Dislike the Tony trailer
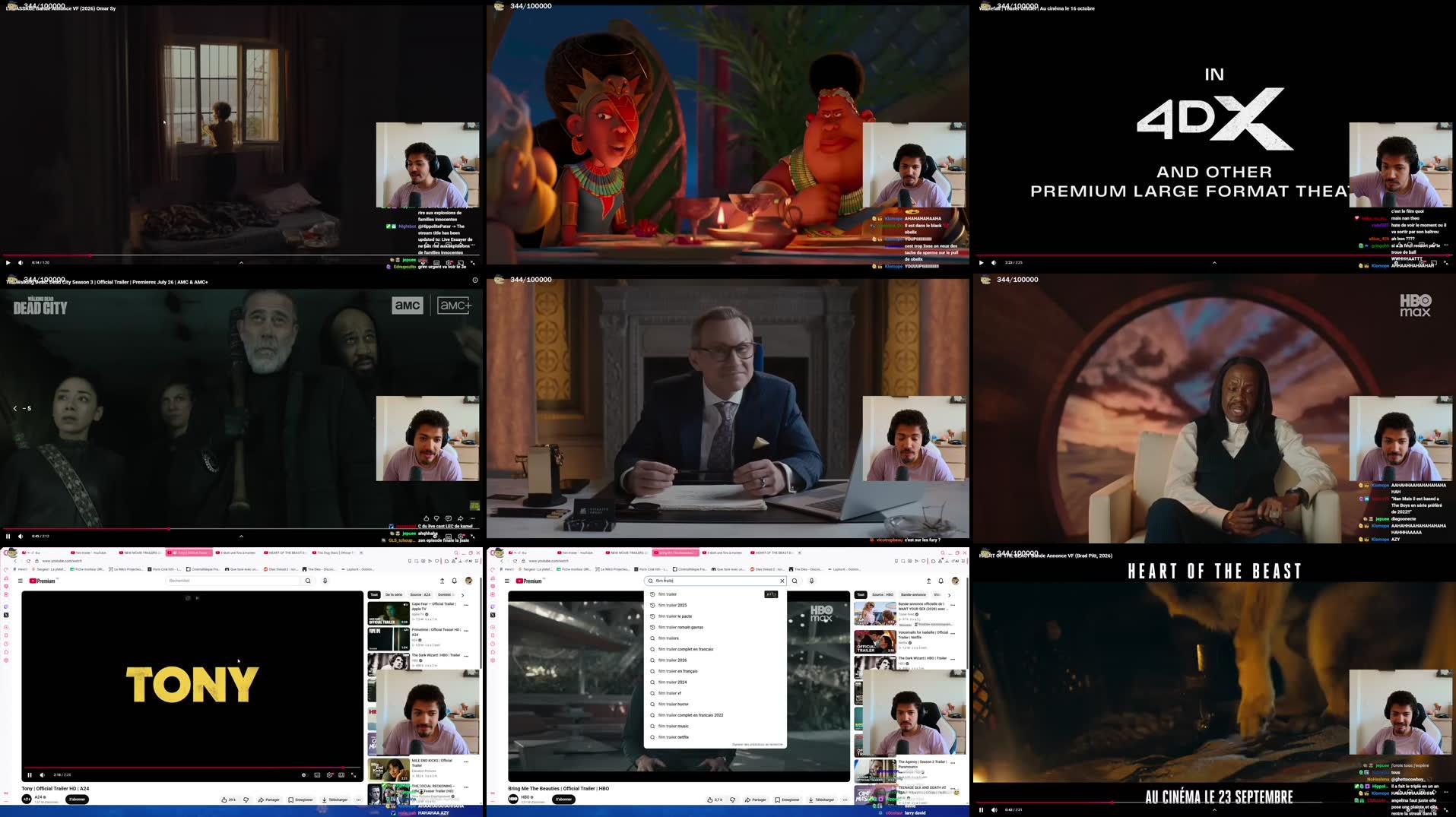 246,800
